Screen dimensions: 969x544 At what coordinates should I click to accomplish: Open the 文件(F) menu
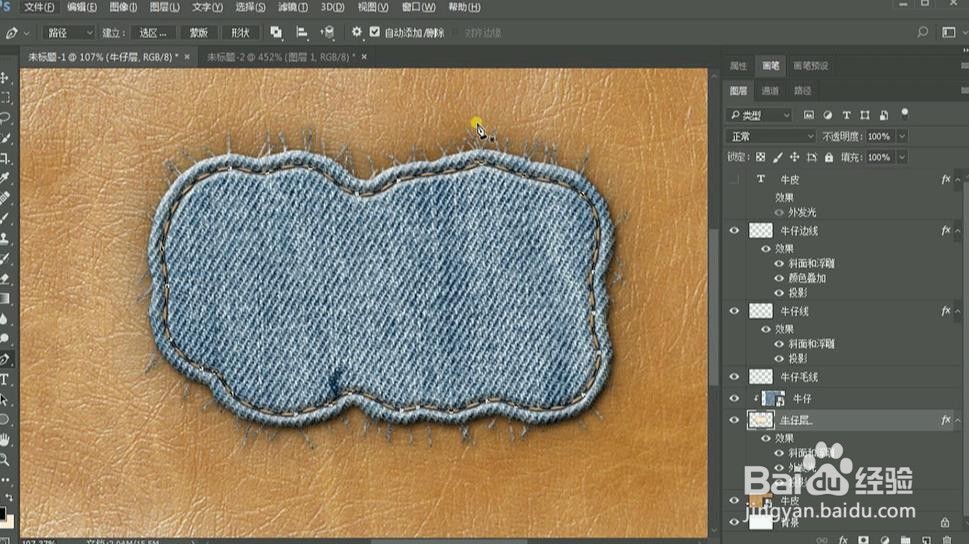click(x=39, y=7)
